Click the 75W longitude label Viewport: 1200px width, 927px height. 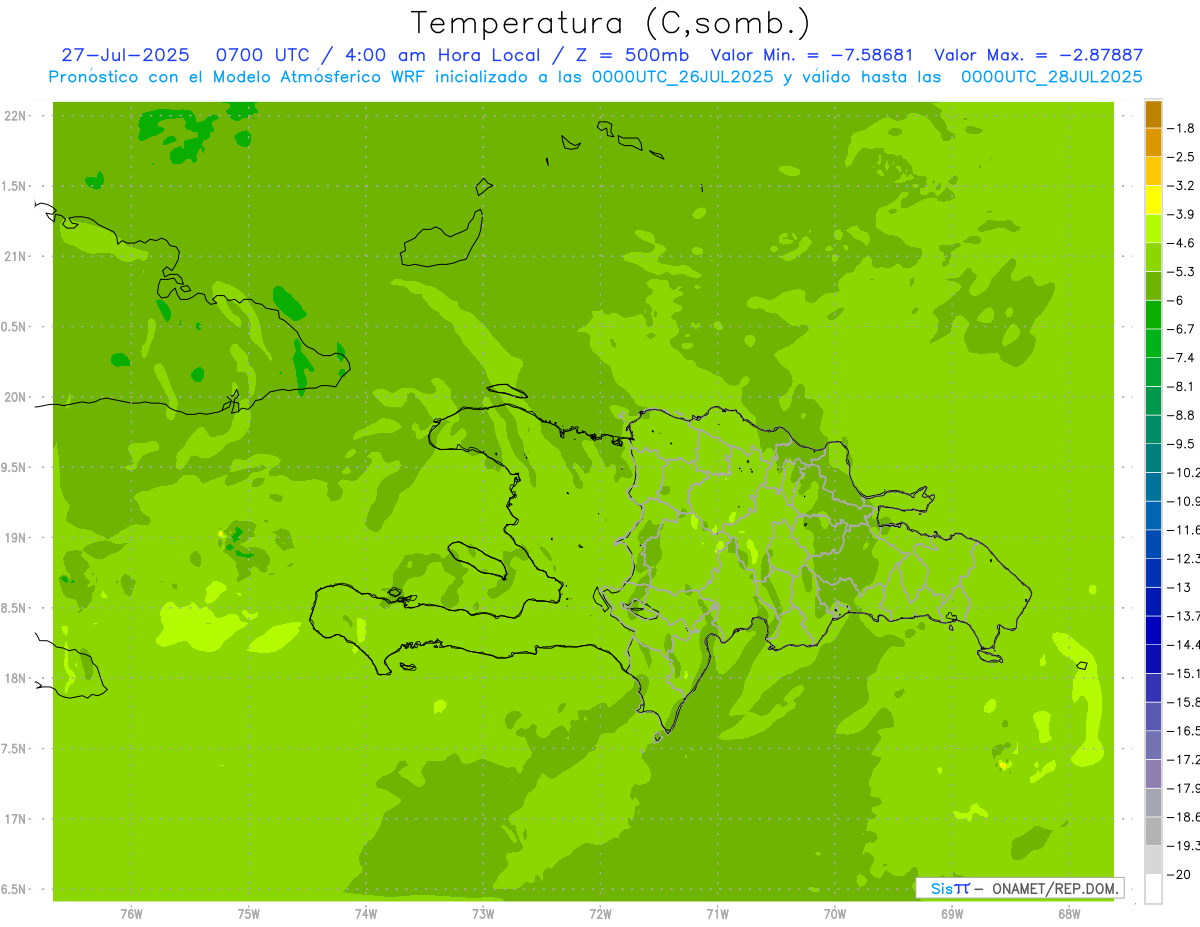(x=249, y=913)
